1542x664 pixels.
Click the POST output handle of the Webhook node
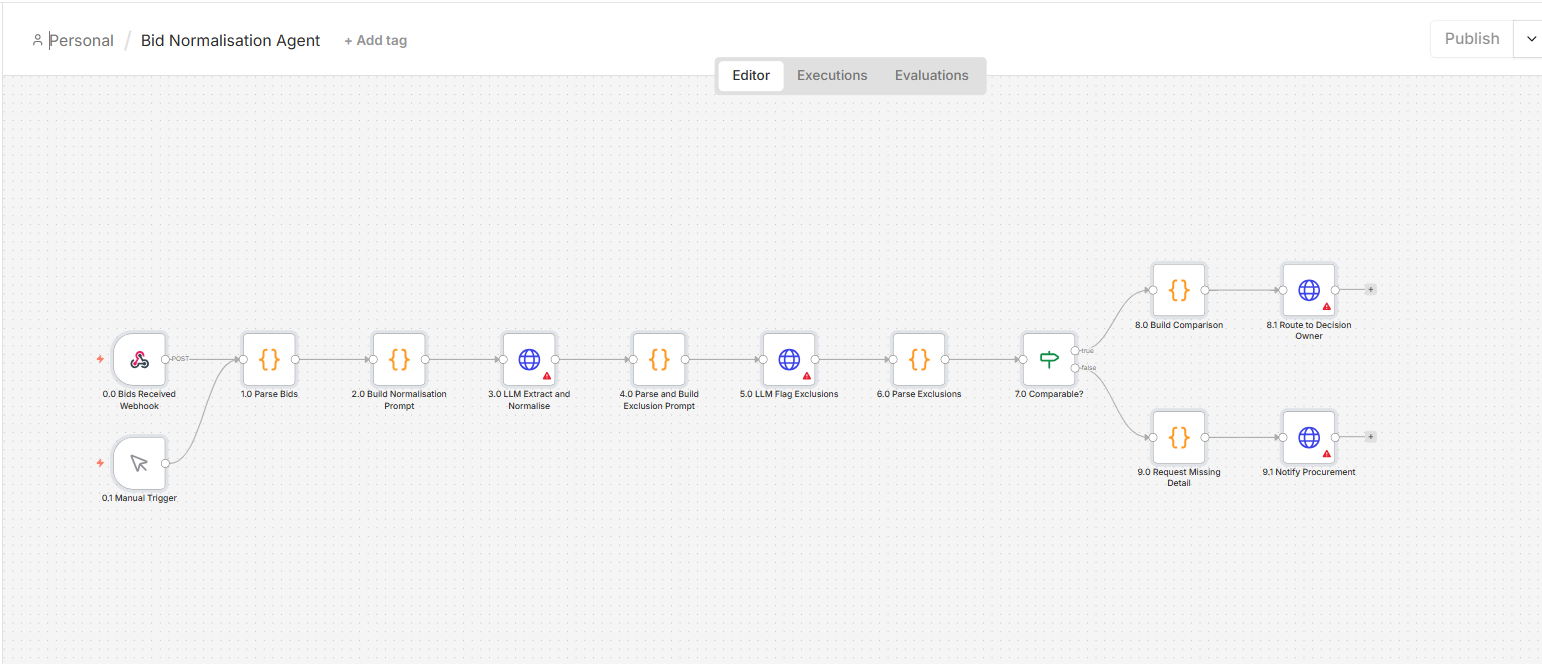(x=166, y=359)
